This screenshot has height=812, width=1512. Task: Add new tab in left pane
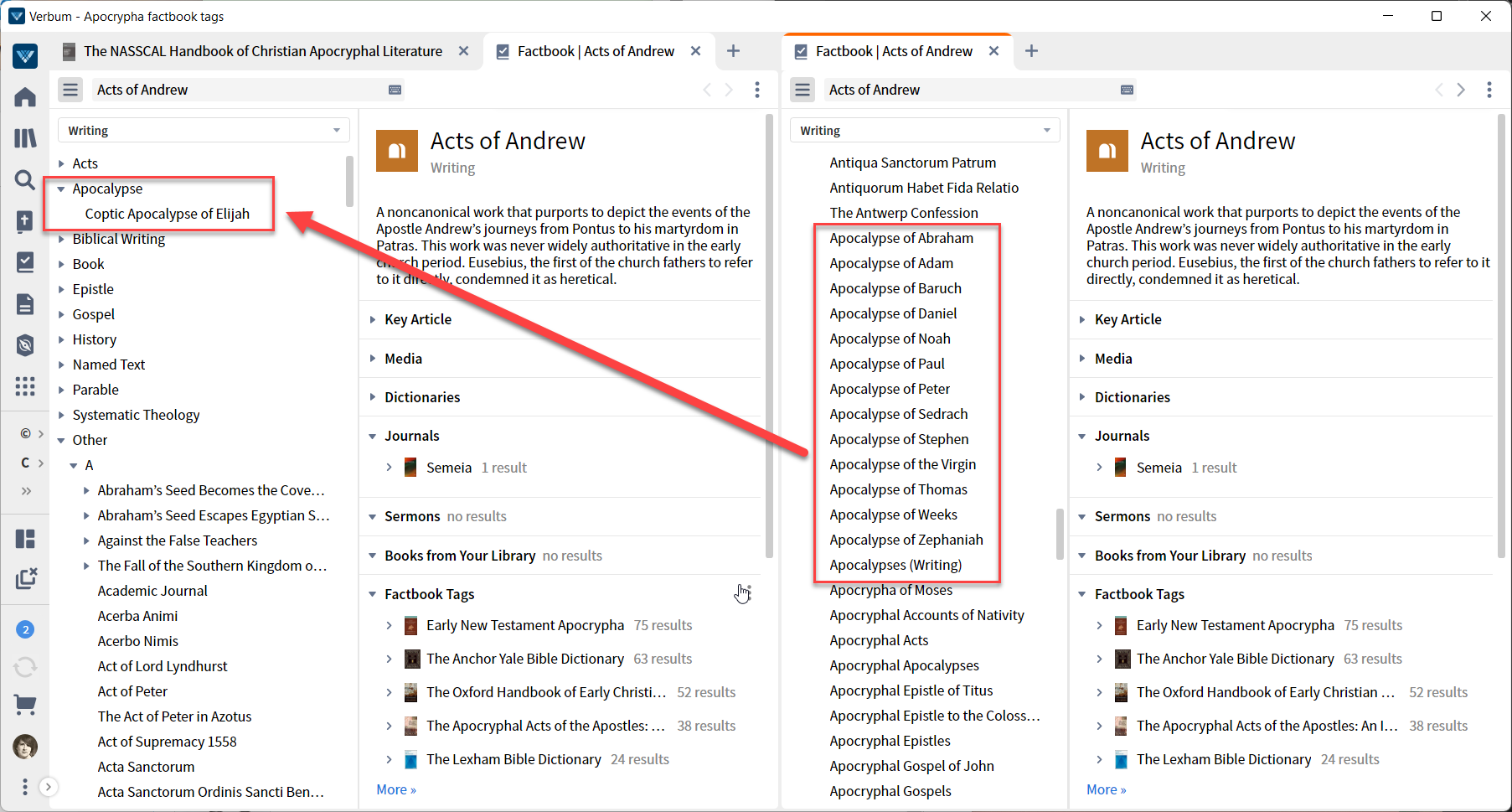click(x=733, y=51)
